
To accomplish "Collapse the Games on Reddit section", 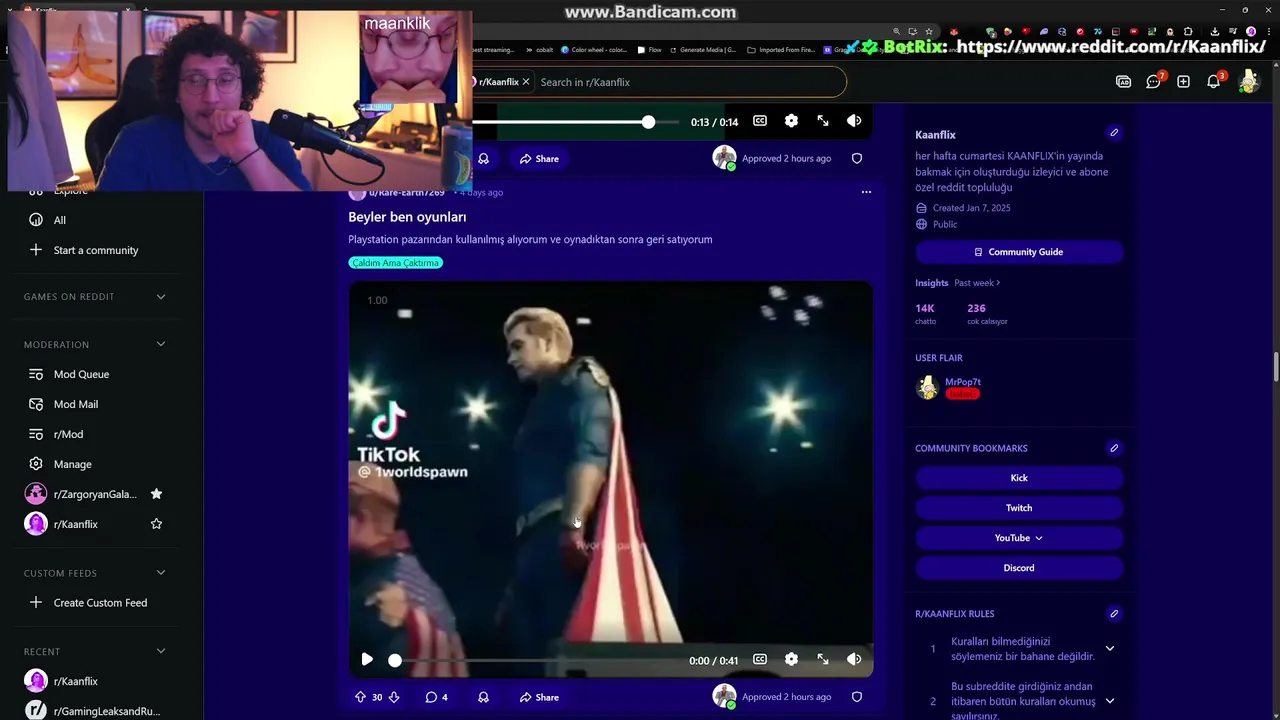I will pyautogui.click(x=161, y=297).
